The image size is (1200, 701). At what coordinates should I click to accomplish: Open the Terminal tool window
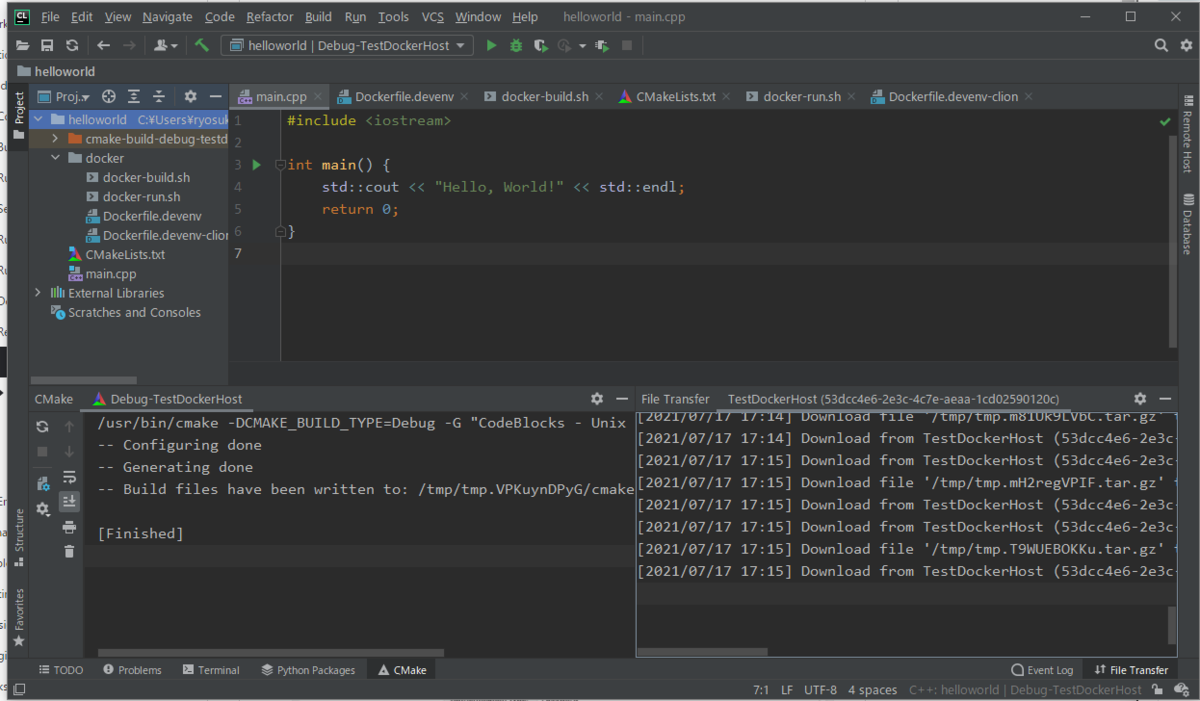(x=210, y=670)
